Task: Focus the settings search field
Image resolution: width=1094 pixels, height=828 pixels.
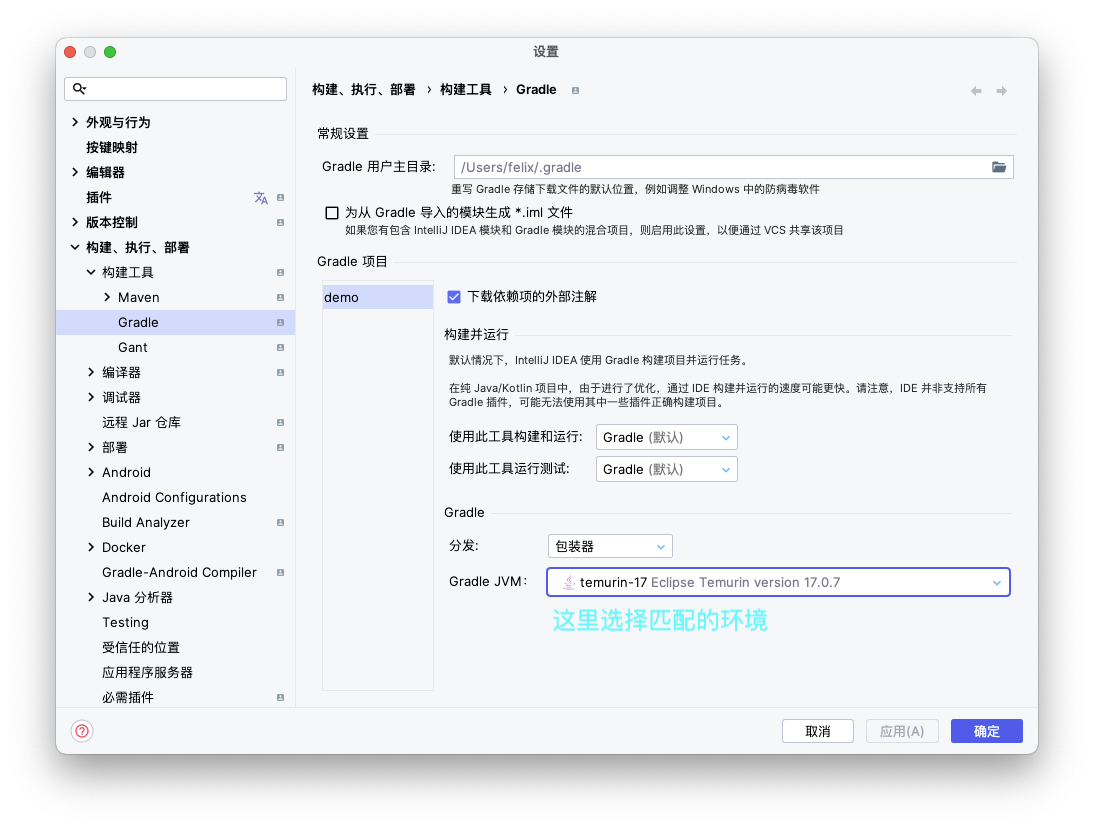Action: [x=175, y=89]
